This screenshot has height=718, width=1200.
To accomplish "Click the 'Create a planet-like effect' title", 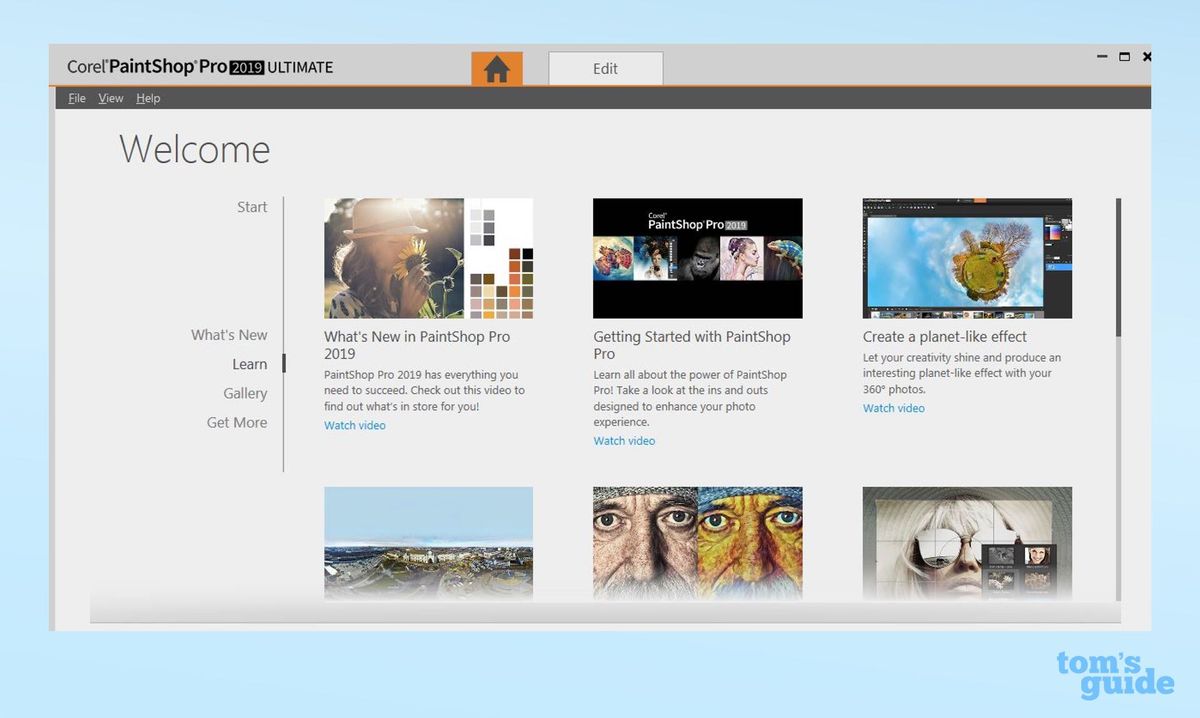I will (945, 337).
